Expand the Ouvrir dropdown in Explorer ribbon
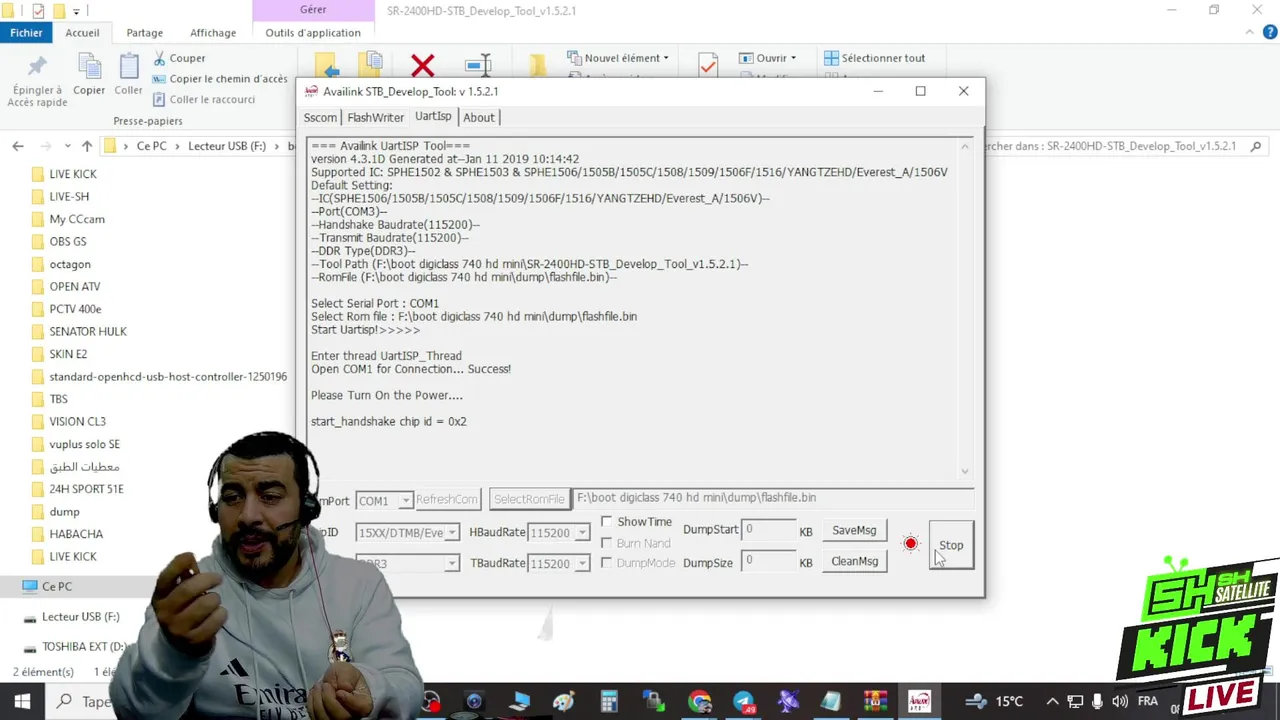This screenshot has height=720, width=1280. click(793, 58)
